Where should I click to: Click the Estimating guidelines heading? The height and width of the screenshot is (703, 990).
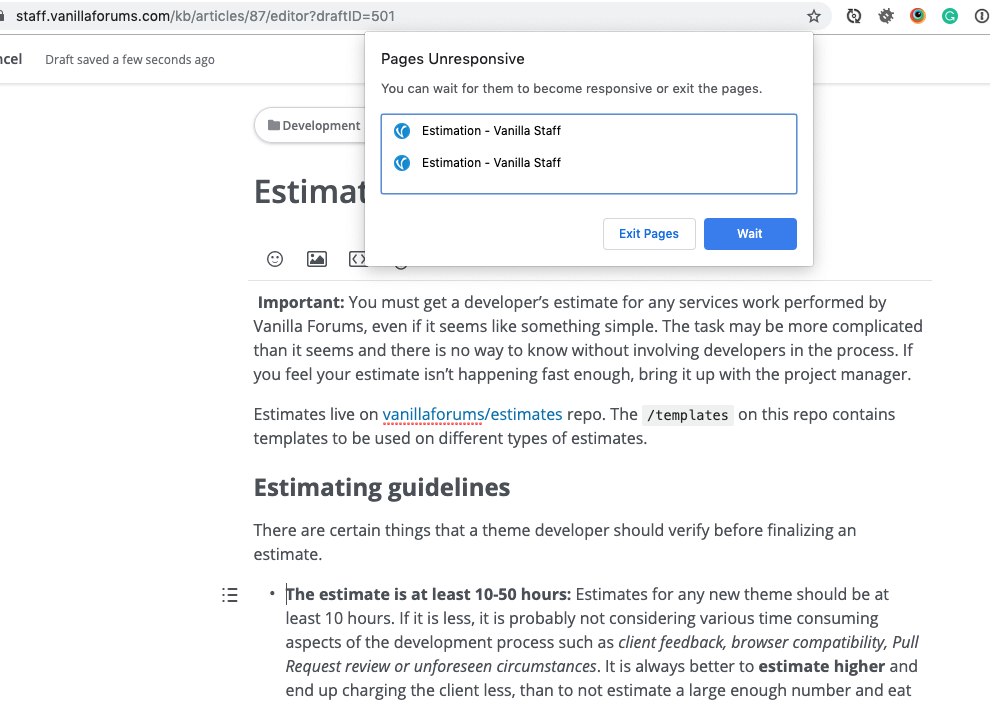click(x=382, y=487)
